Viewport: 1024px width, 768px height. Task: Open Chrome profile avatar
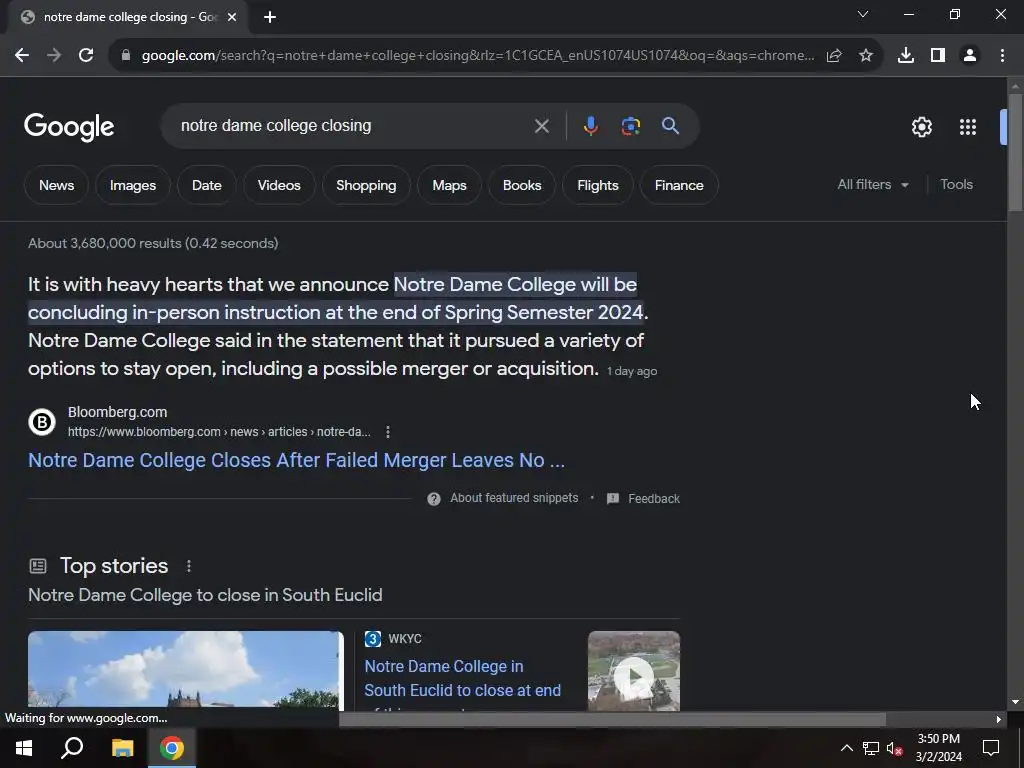point(970,56)
